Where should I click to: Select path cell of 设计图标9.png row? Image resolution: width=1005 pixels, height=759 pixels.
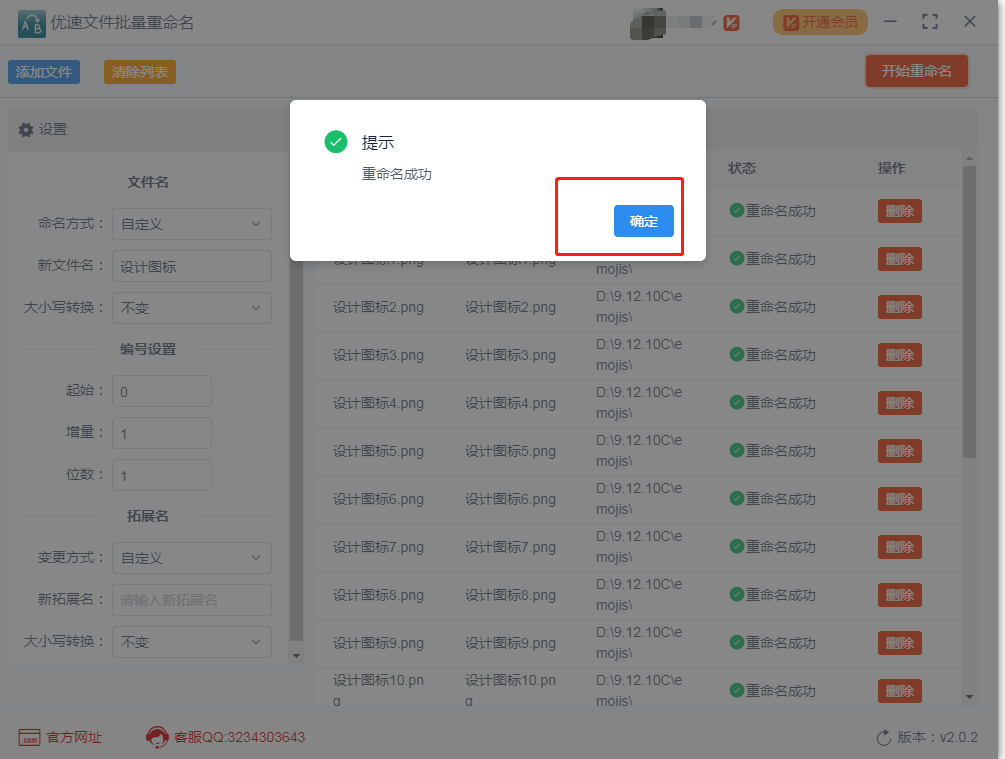(639, 643)
